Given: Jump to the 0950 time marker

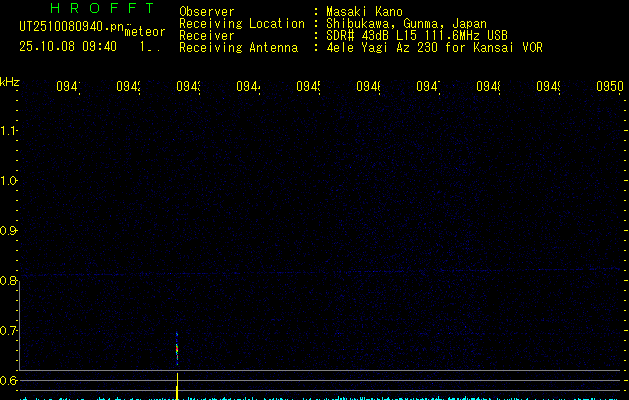Looking at the screenshot, I should (608, 87).
